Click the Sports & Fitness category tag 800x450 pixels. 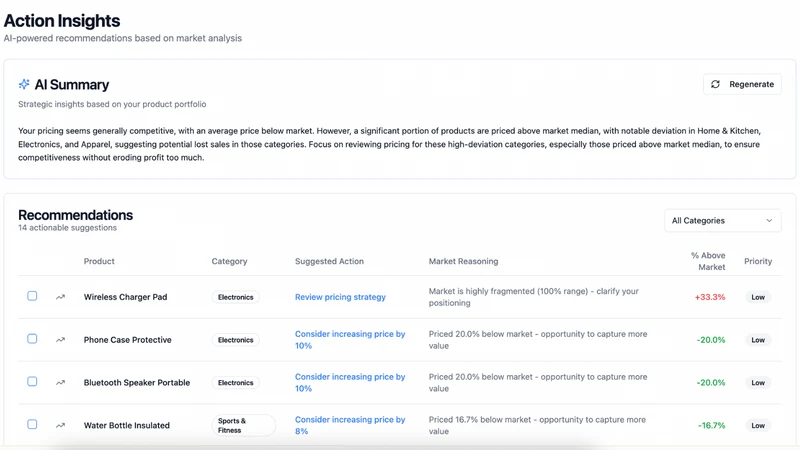point(243,426)
